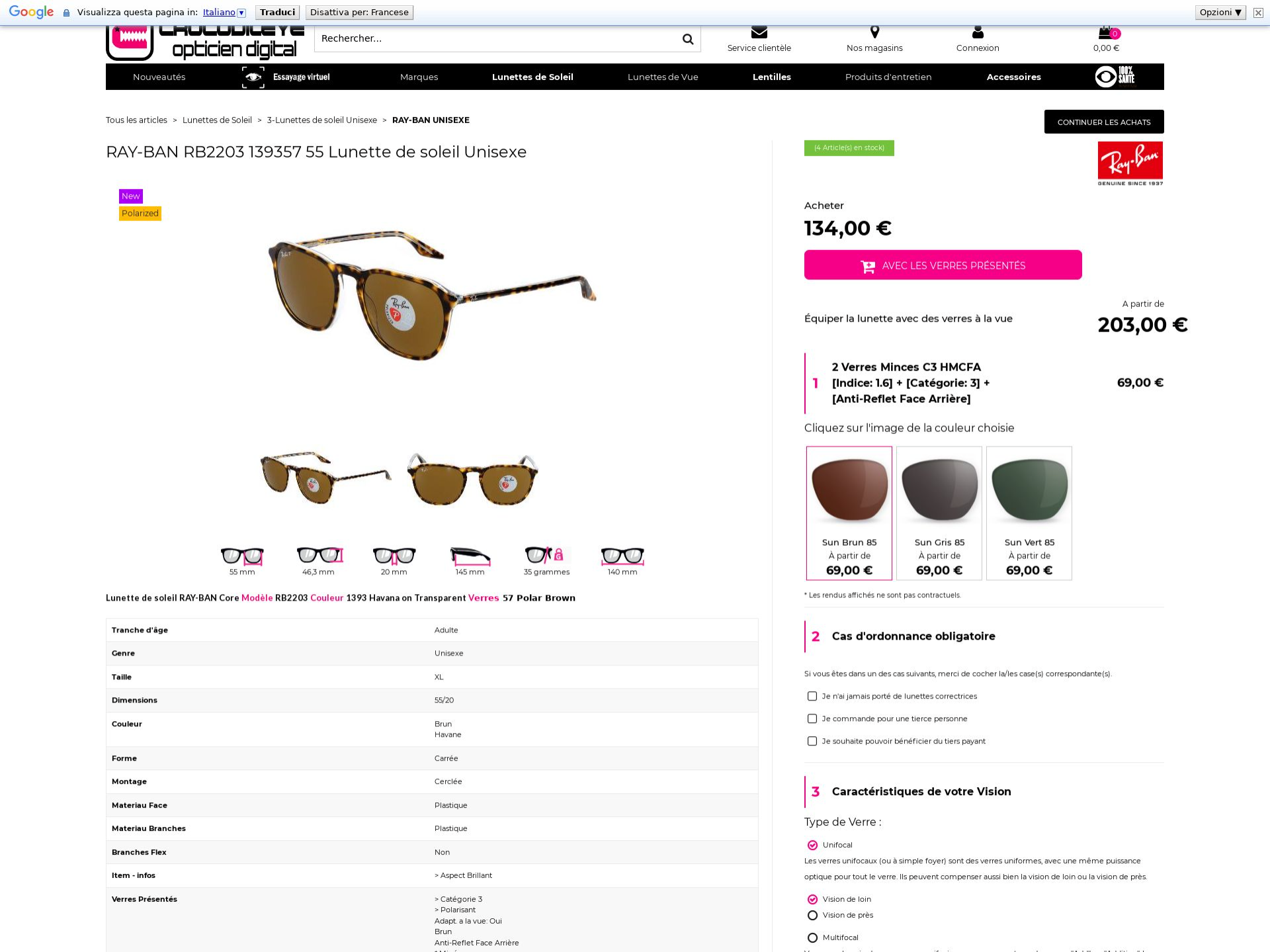The image size is (1270, 952).
Task: Click the Connexion label
Action: (978, 48)
